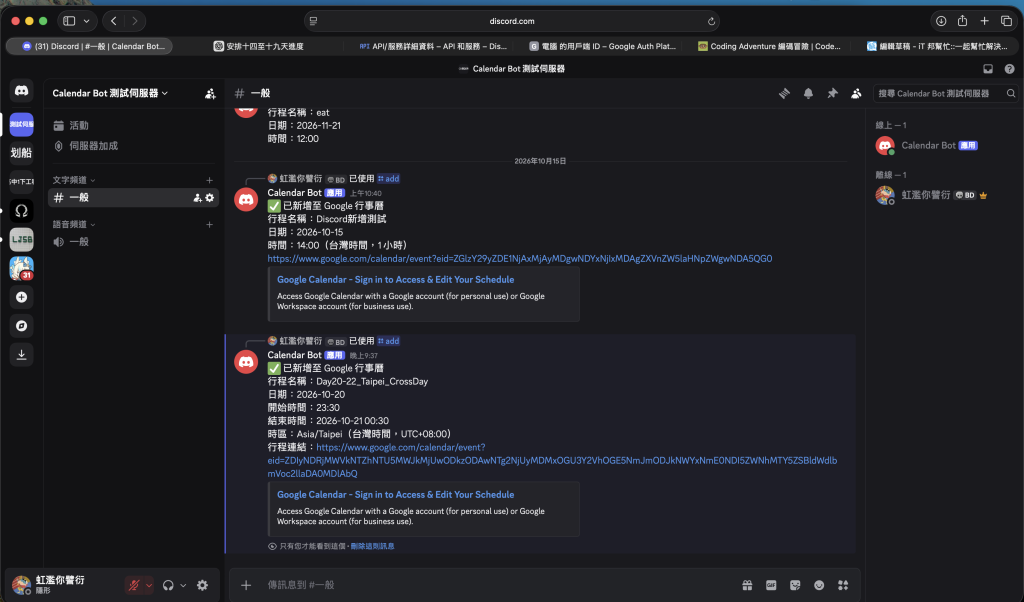Send a gift icon in message bar
The width and height of the screenshot is (1024, 602).
tap(747, 585)
